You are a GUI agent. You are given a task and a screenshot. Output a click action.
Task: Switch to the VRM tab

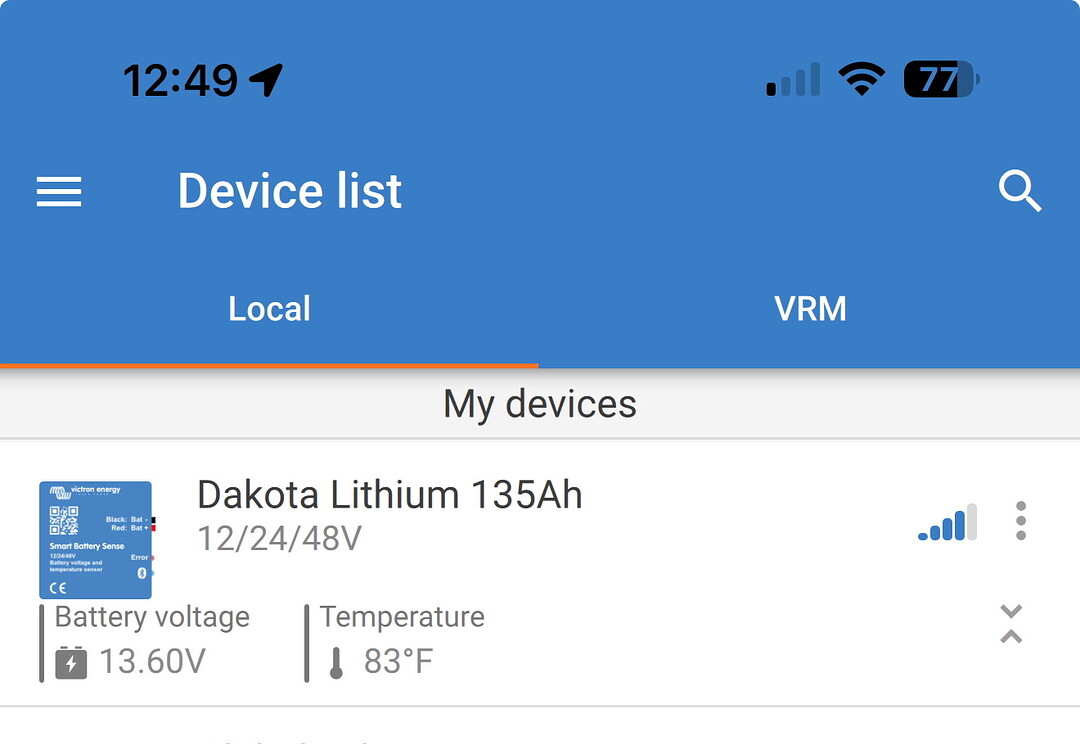[809, 309]
